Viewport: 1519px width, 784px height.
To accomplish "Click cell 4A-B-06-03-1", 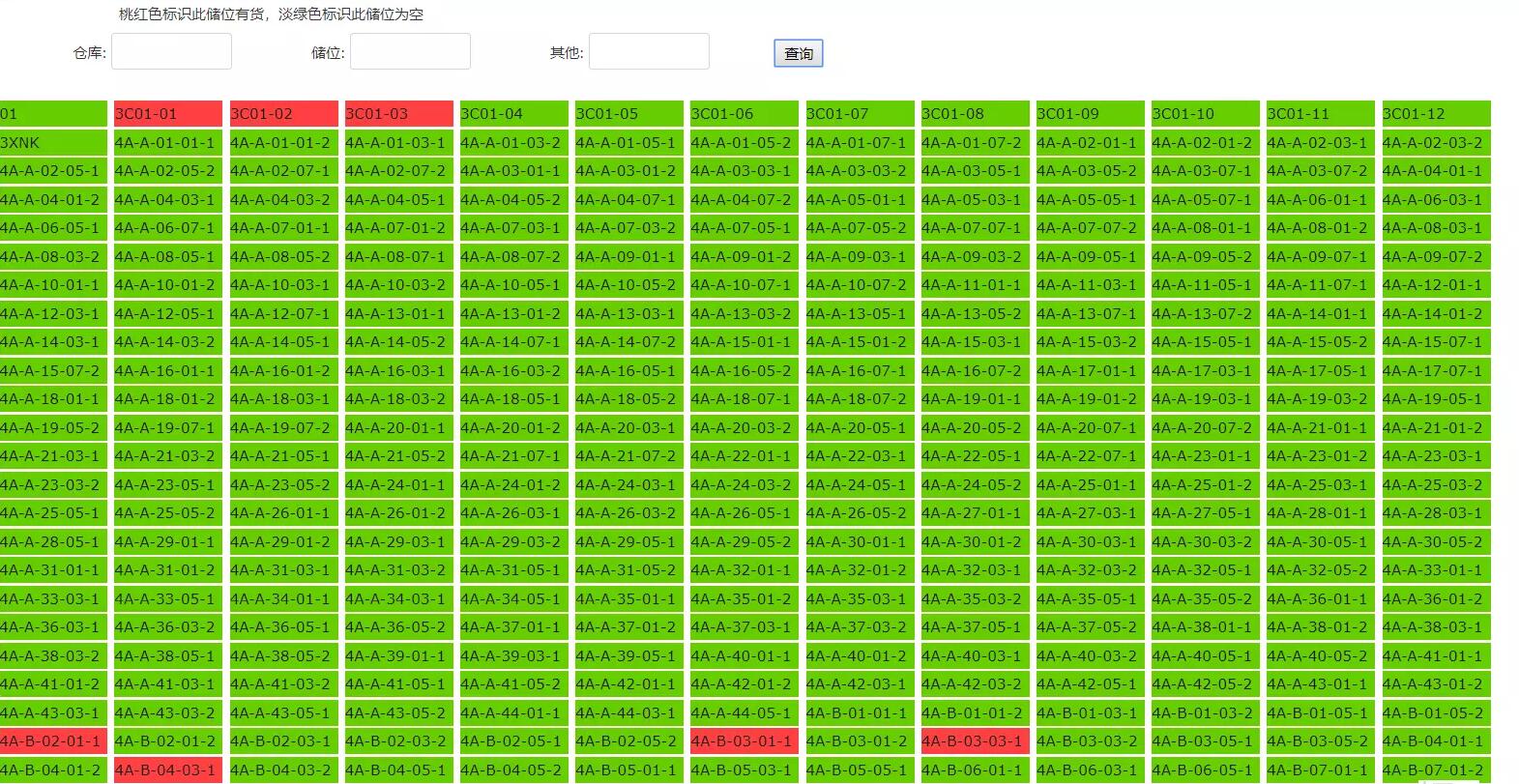I will [1091, 770].
